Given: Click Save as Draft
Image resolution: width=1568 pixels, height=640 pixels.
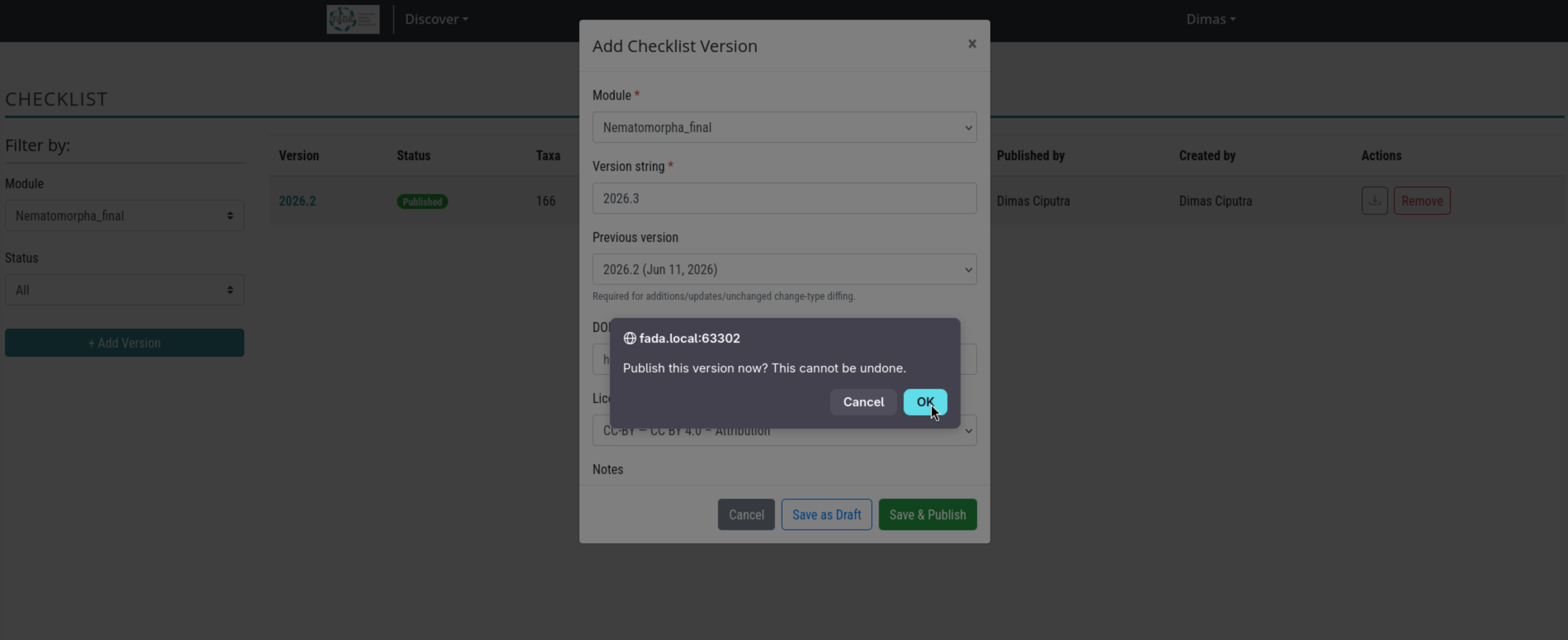Looking at the screenshot, I should 827,514.
